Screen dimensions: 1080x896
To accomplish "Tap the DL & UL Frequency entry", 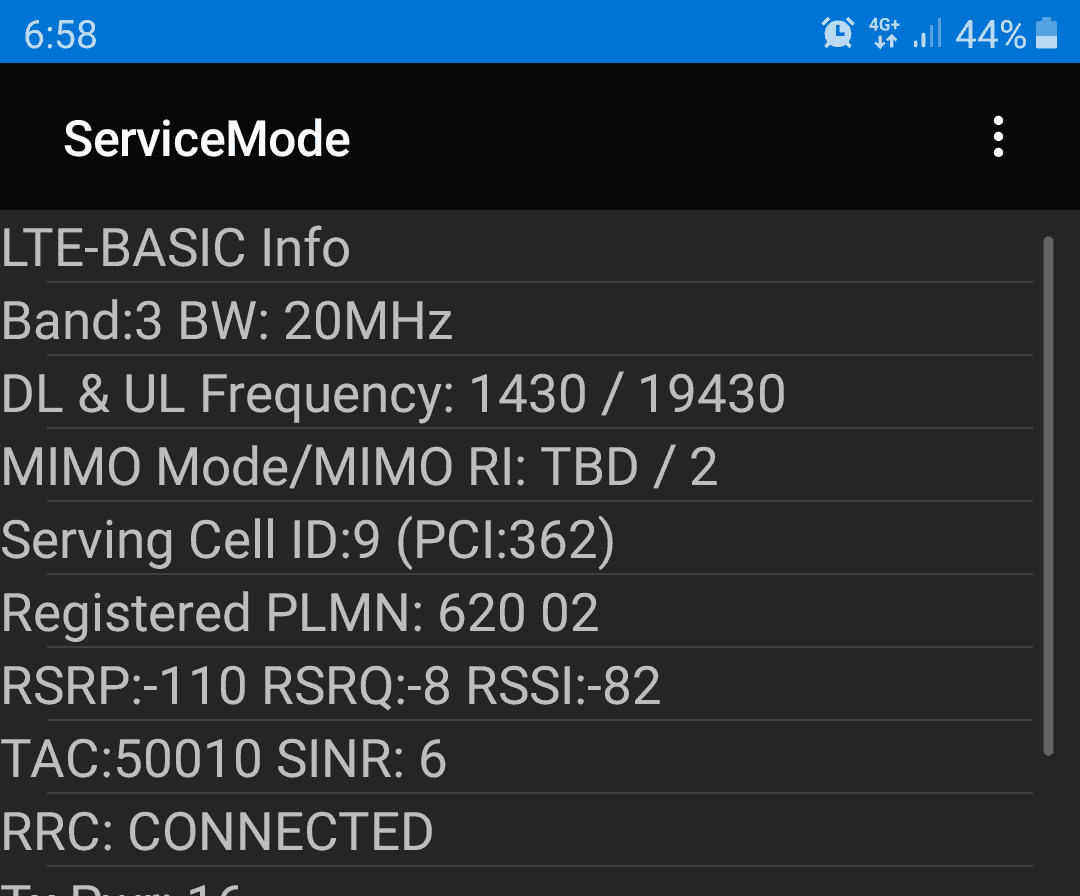I will [393, 393].
